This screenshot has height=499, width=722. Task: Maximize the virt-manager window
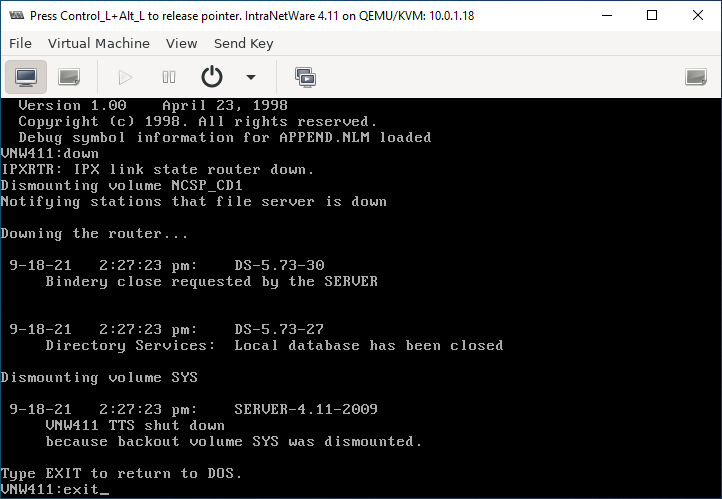pos(652,15)
